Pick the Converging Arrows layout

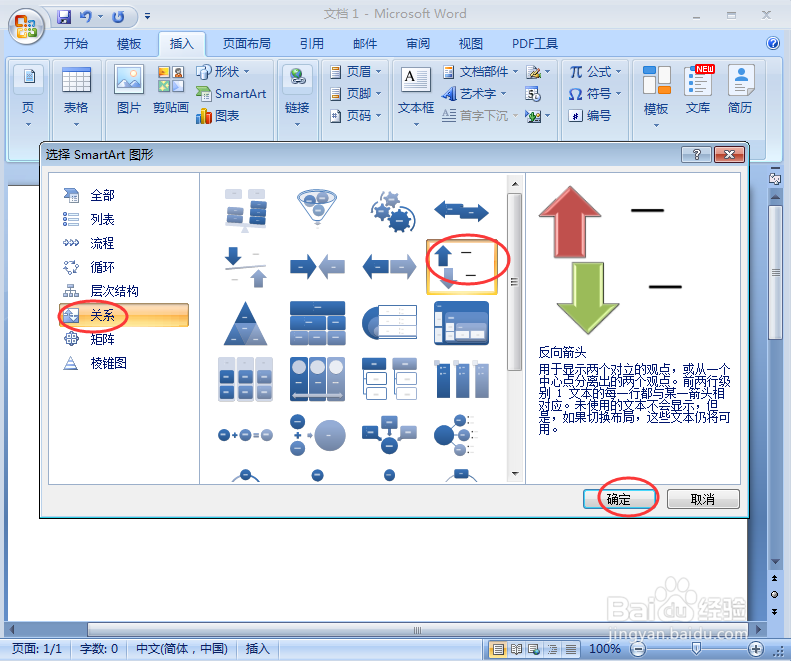click(317, 266)
